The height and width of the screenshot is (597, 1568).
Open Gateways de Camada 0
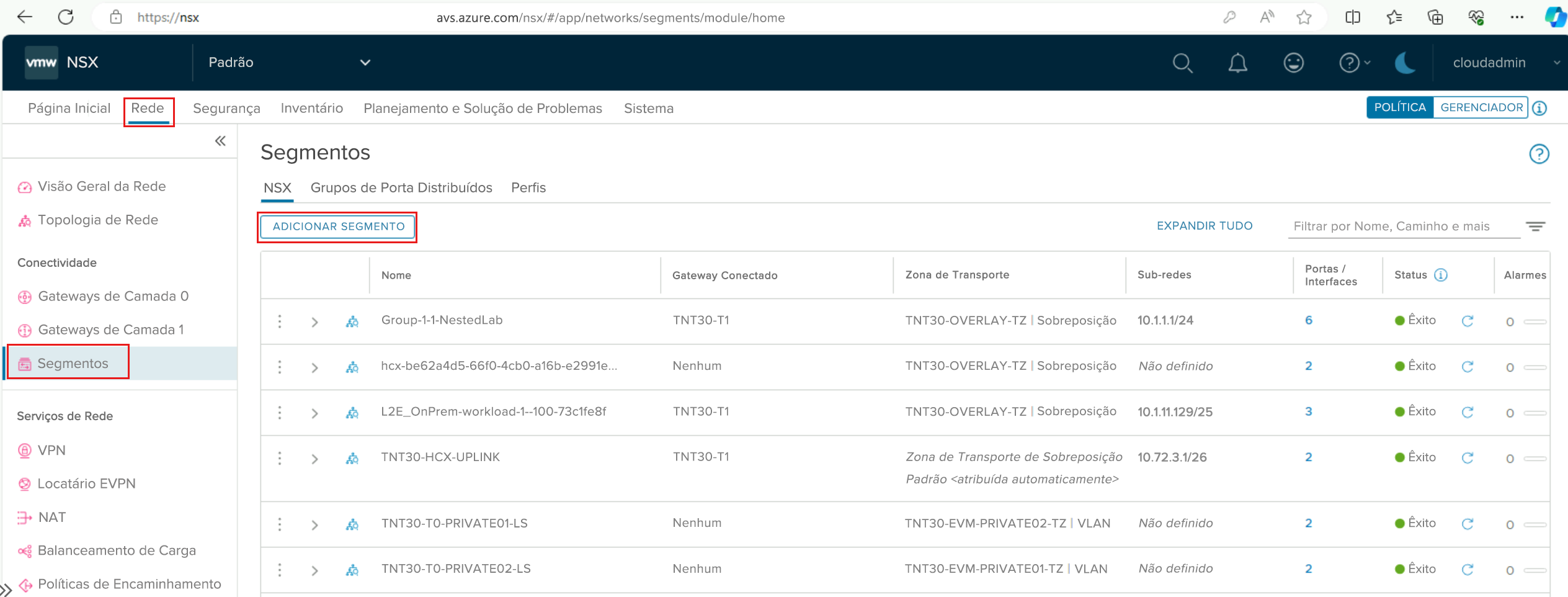pyautogui.click(x=103, y=296)
